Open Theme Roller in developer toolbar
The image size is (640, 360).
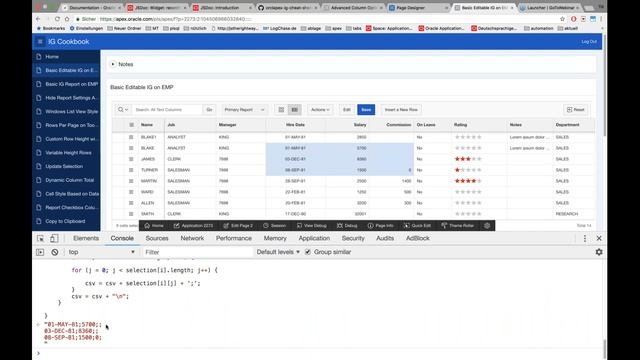pyautogui.click(x=458, y=226)
